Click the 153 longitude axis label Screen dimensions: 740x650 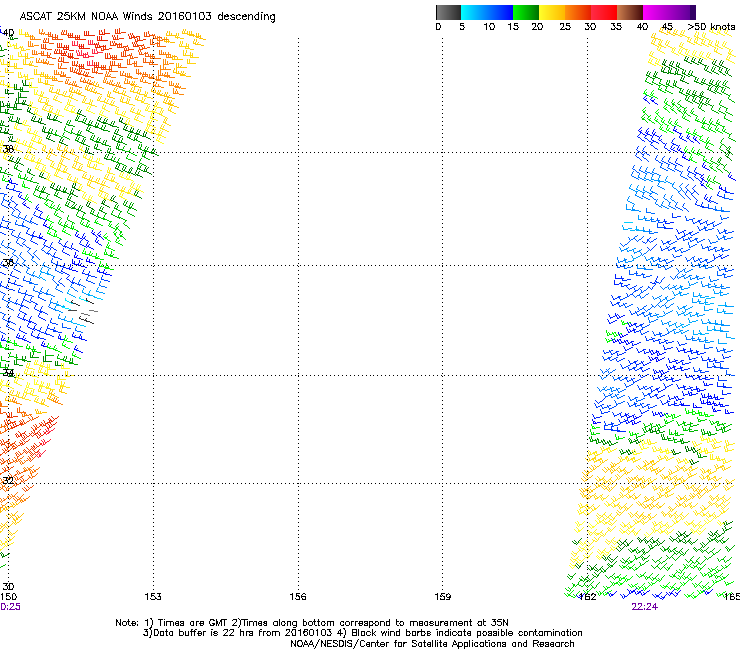click(153, 597)
